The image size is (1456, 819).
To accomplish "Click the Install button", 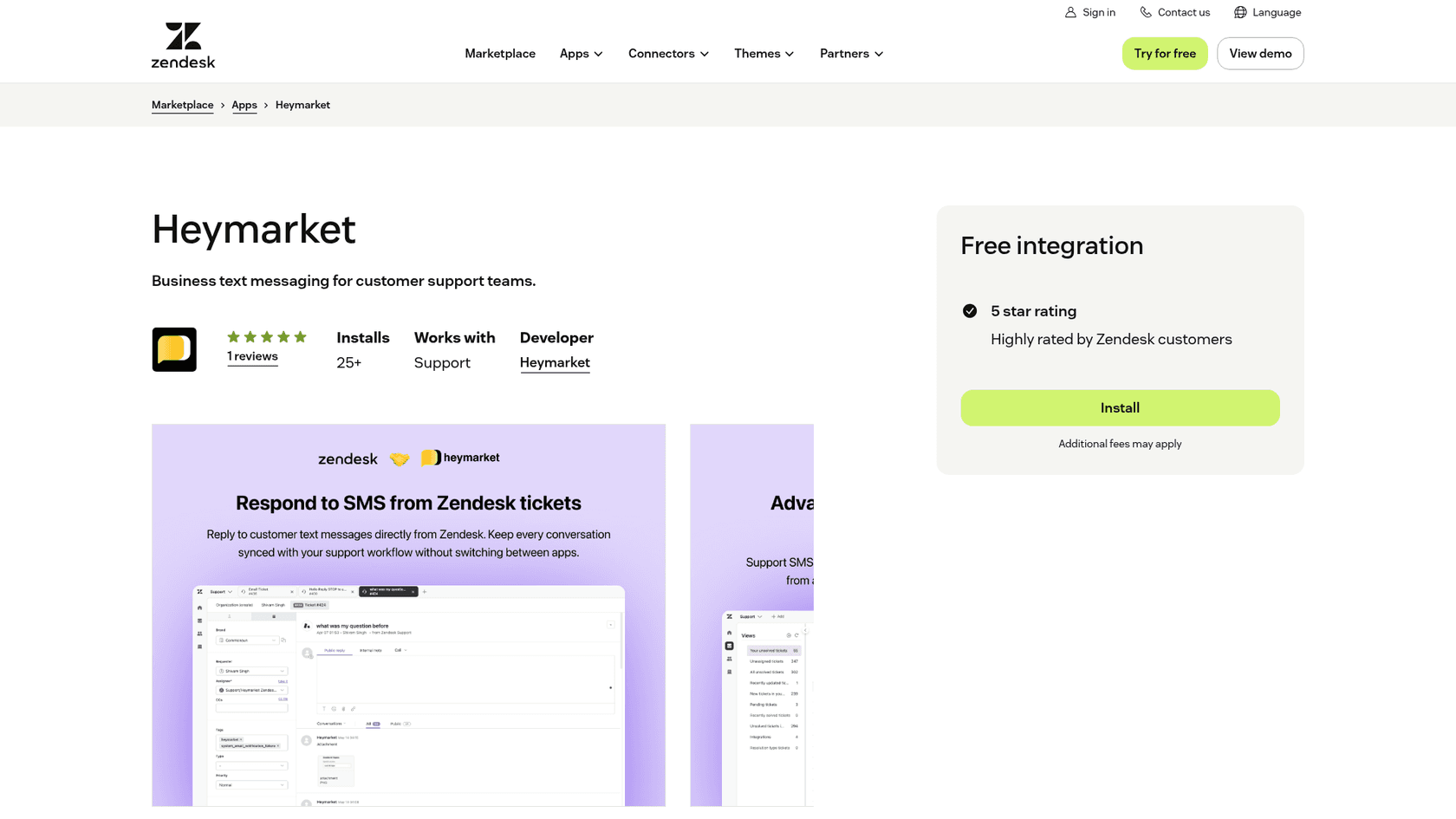I will [1120, 408].
